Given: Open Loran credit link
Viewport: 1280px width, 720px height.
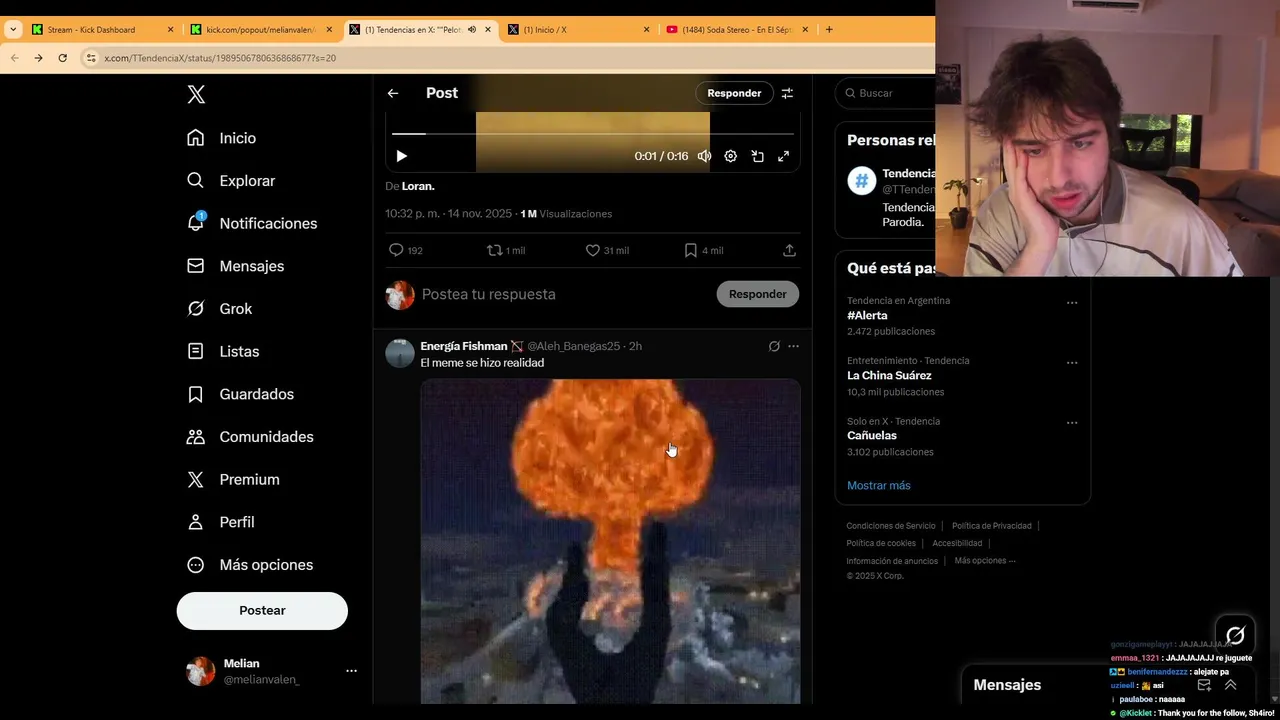Looking at the screenshot, I should coord(418,186).
